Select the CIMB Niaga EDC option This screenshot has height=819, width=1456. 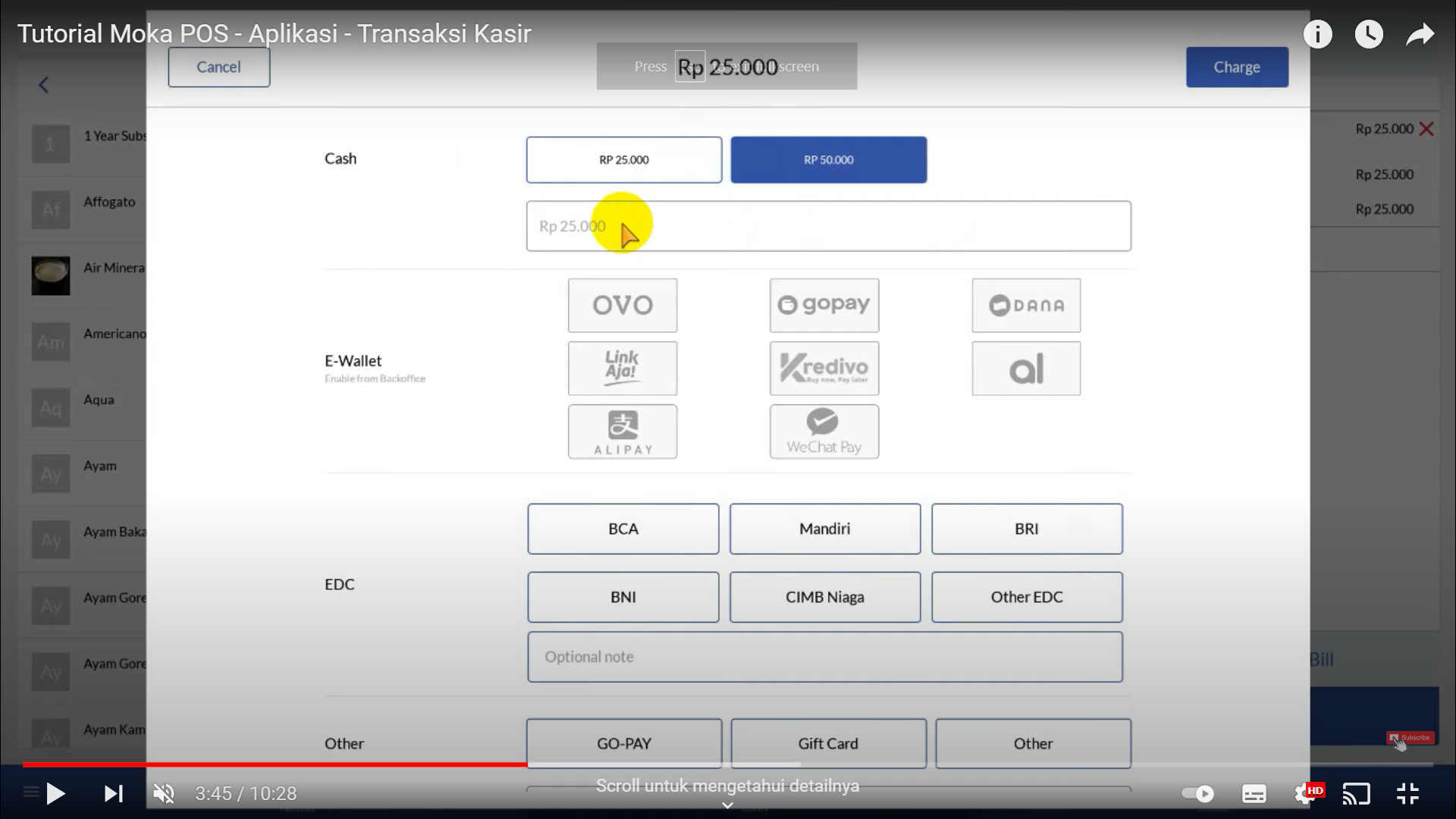(x=825, y=597)
